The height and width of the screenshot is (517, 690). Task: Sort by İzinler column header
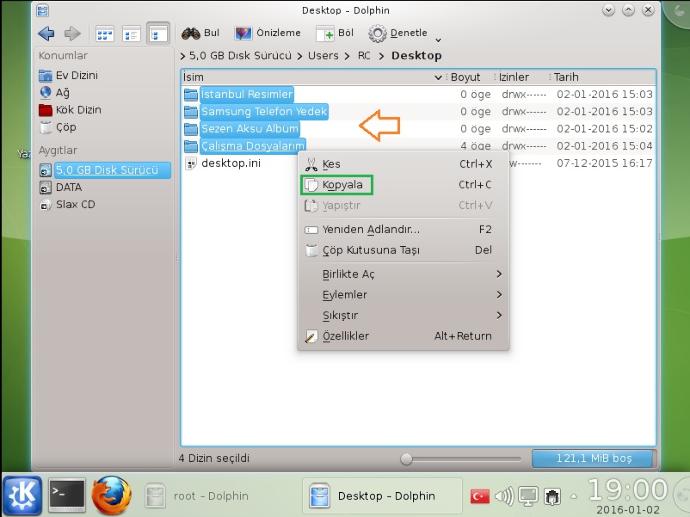pyautogui.click(x=521, y=77)
